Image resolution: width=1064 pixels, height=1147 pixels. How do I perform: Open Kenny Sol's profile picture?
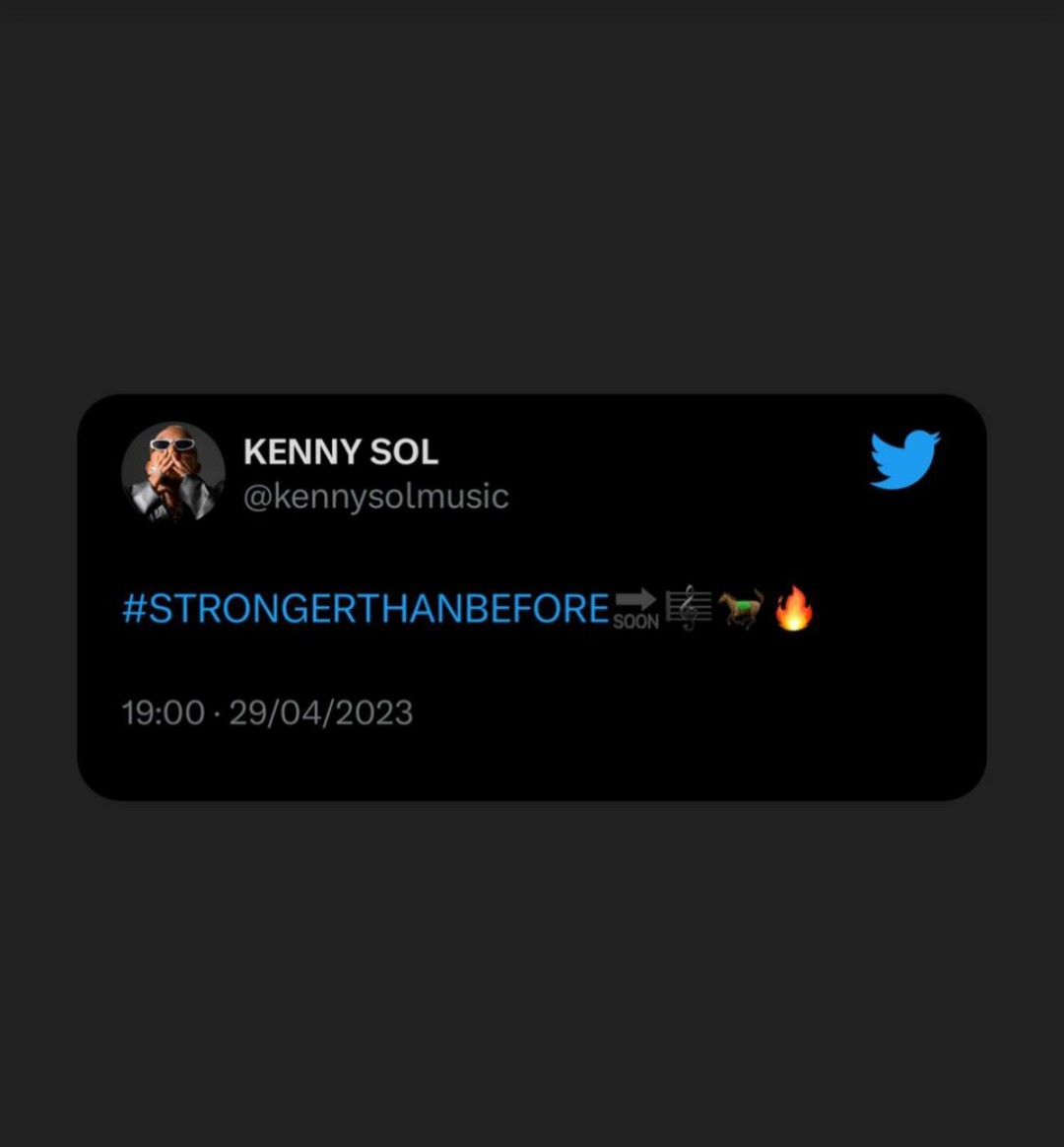pos(173,473)
